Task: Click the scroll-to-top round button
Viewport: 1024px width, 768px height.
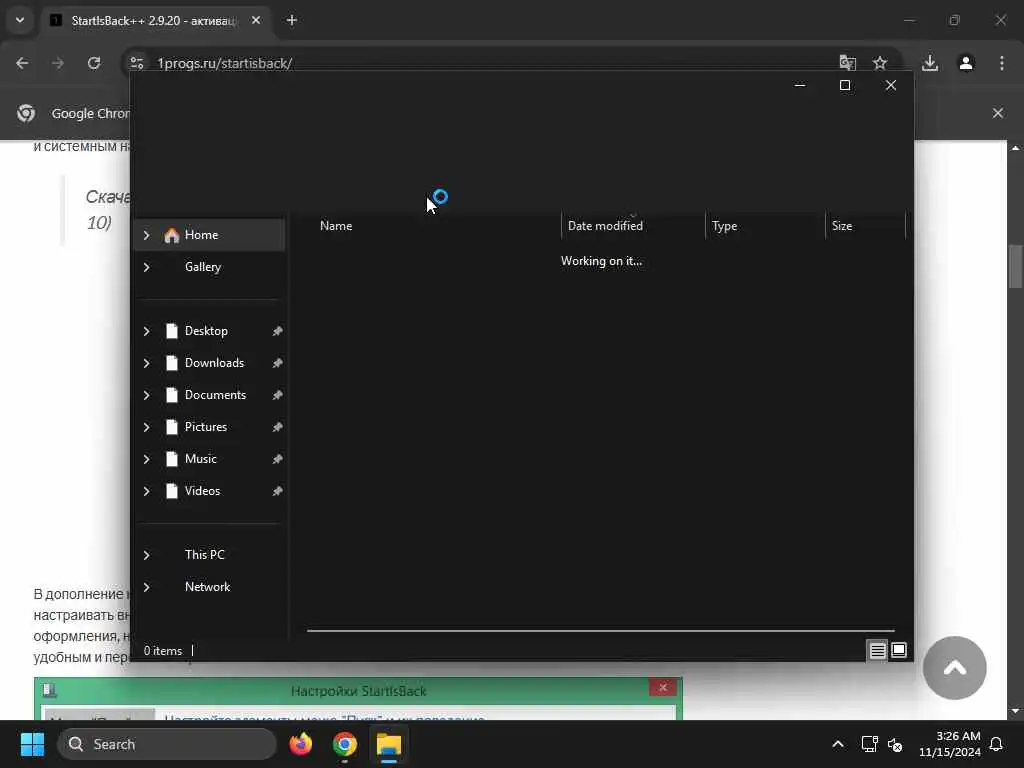Action: pyautogui.click(x=955, y=668)
